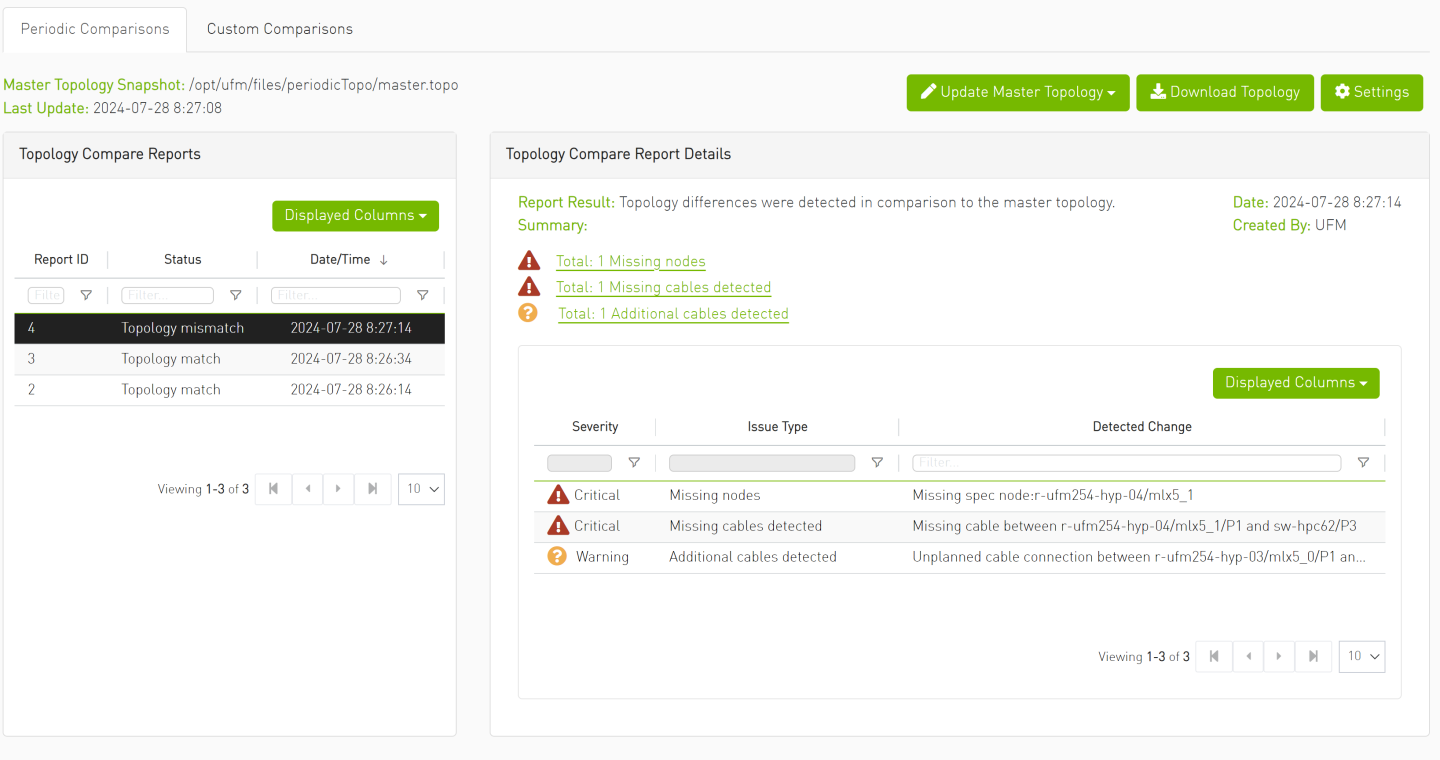Click the filter icon on the Status column

tap(235, 295)
